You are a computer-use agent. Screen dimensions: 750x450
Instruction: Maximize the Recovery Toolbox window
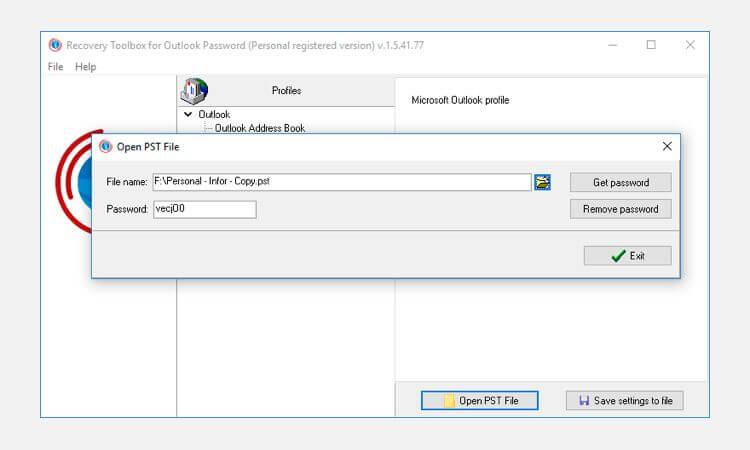click(651, 45)
